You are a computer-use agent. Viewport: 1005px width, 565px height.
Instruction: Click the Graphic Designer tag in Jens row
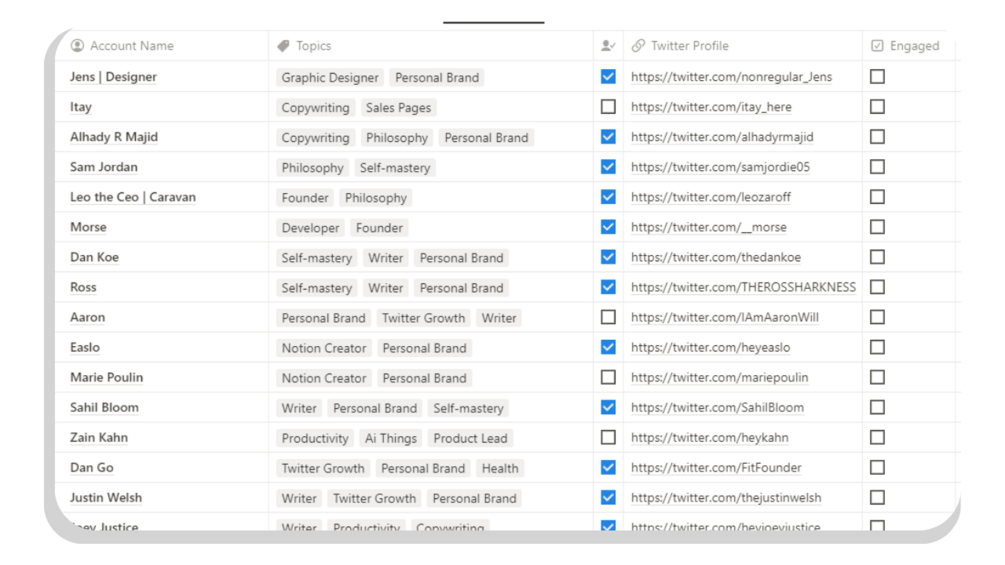tap(330, 78)
